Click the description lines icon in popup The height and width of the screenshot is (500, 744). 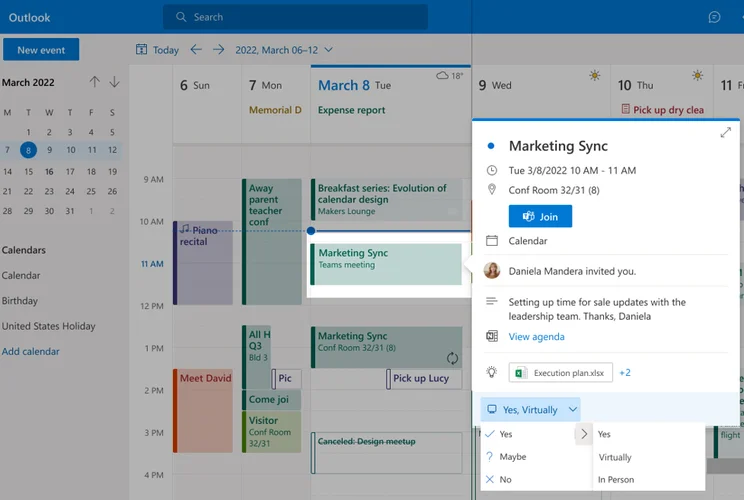pyautogui.click(x=492, y=301)
